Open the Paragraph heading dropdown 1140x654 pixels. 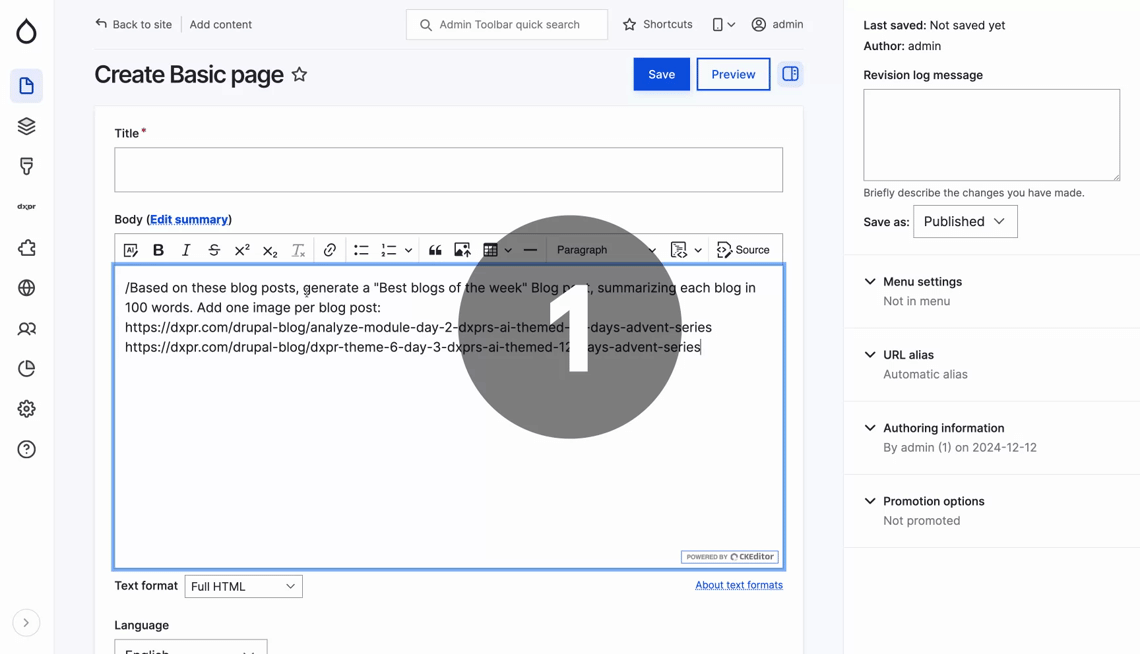(x=605, y=250)
